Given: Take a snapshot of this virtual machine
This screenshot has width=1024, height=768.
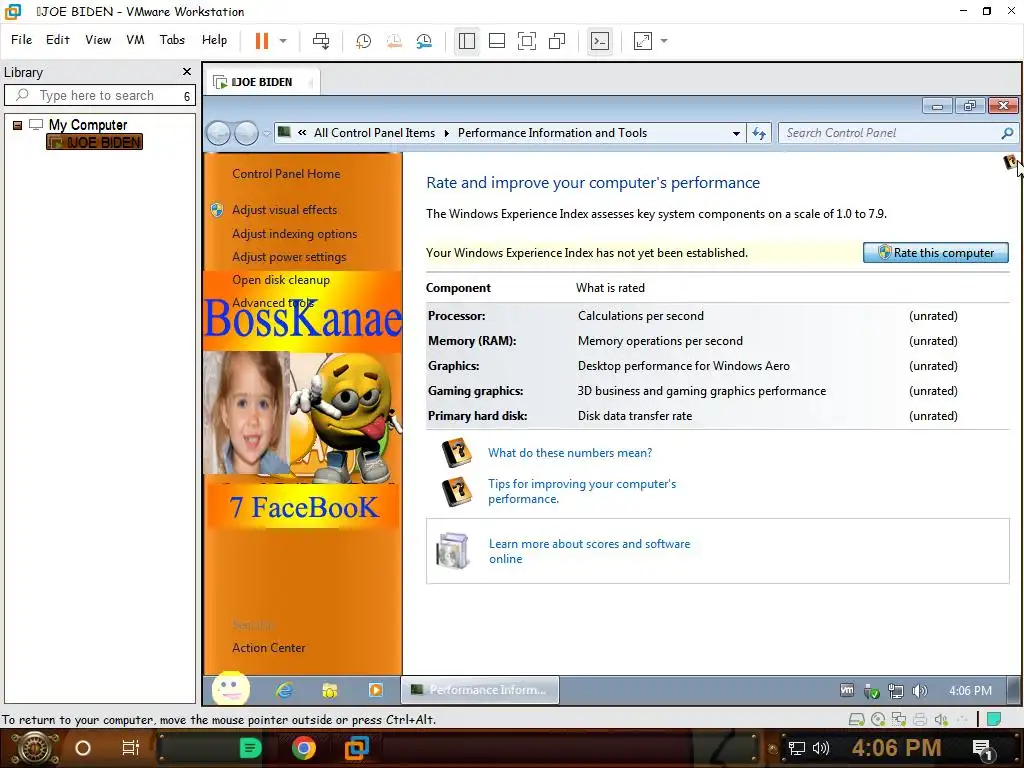Looking at the screenshot, I should pyautogui.click(x=363, y=41).
